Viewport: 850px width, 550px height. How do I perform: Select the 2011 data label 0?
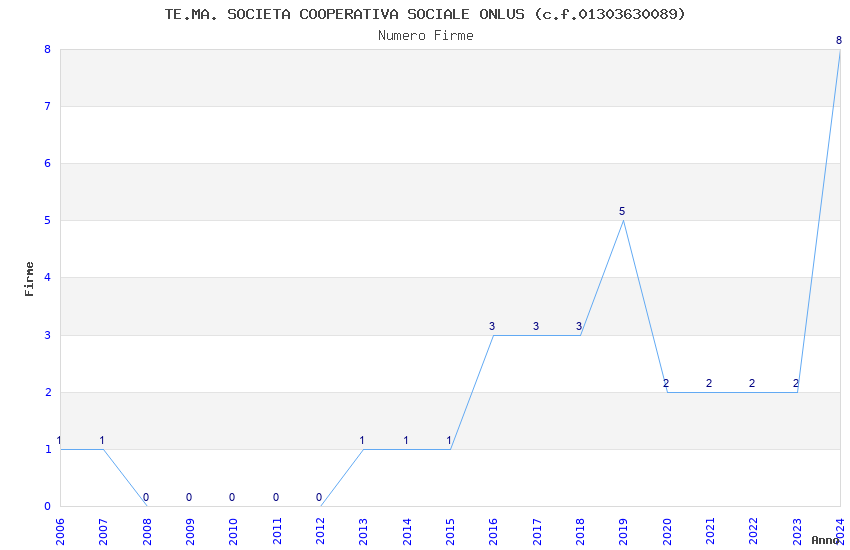click(276, 497)
